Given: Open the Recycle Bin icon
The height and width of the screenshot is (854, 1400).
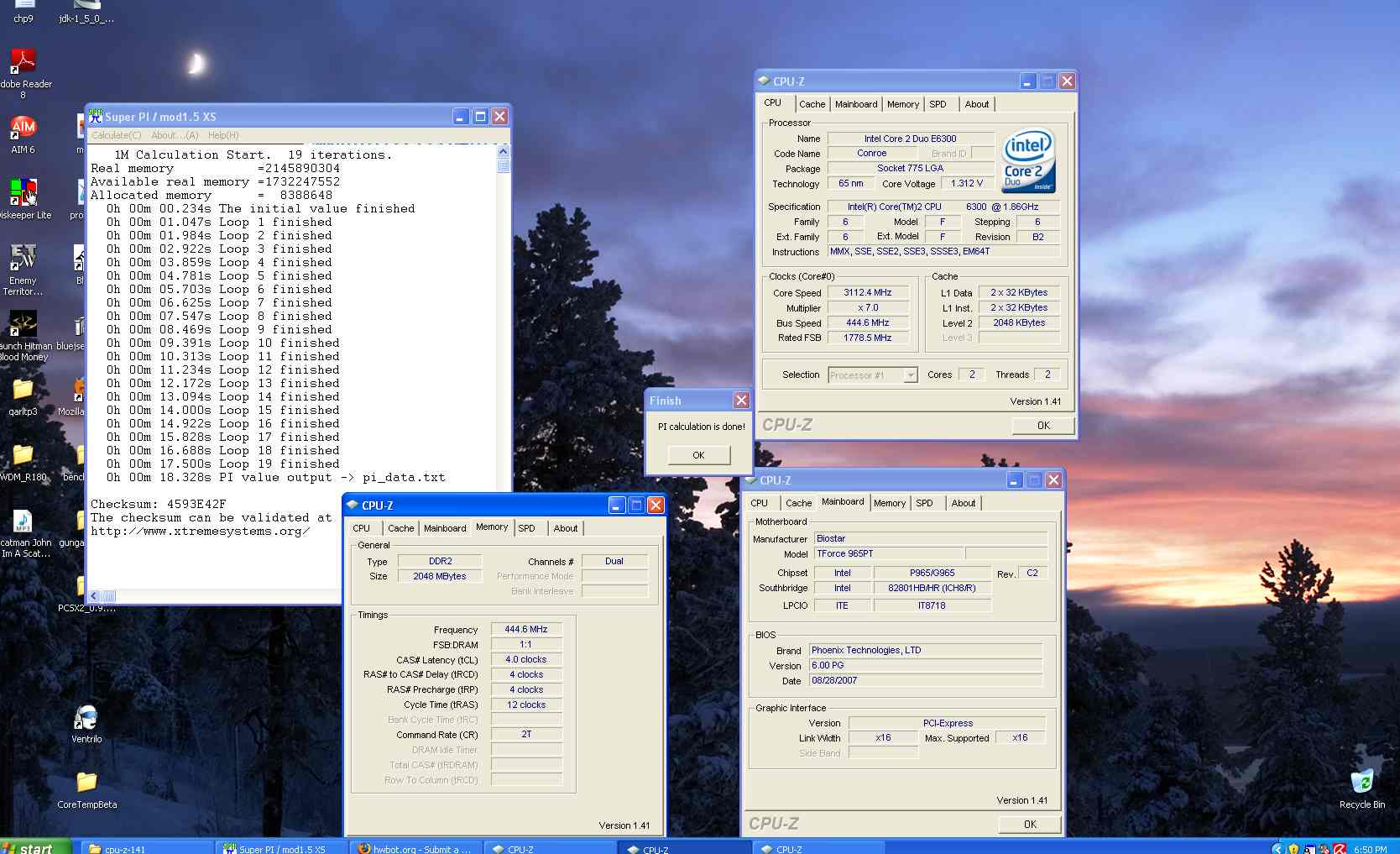Looking at the screenshot, I should coord(1361,782).
